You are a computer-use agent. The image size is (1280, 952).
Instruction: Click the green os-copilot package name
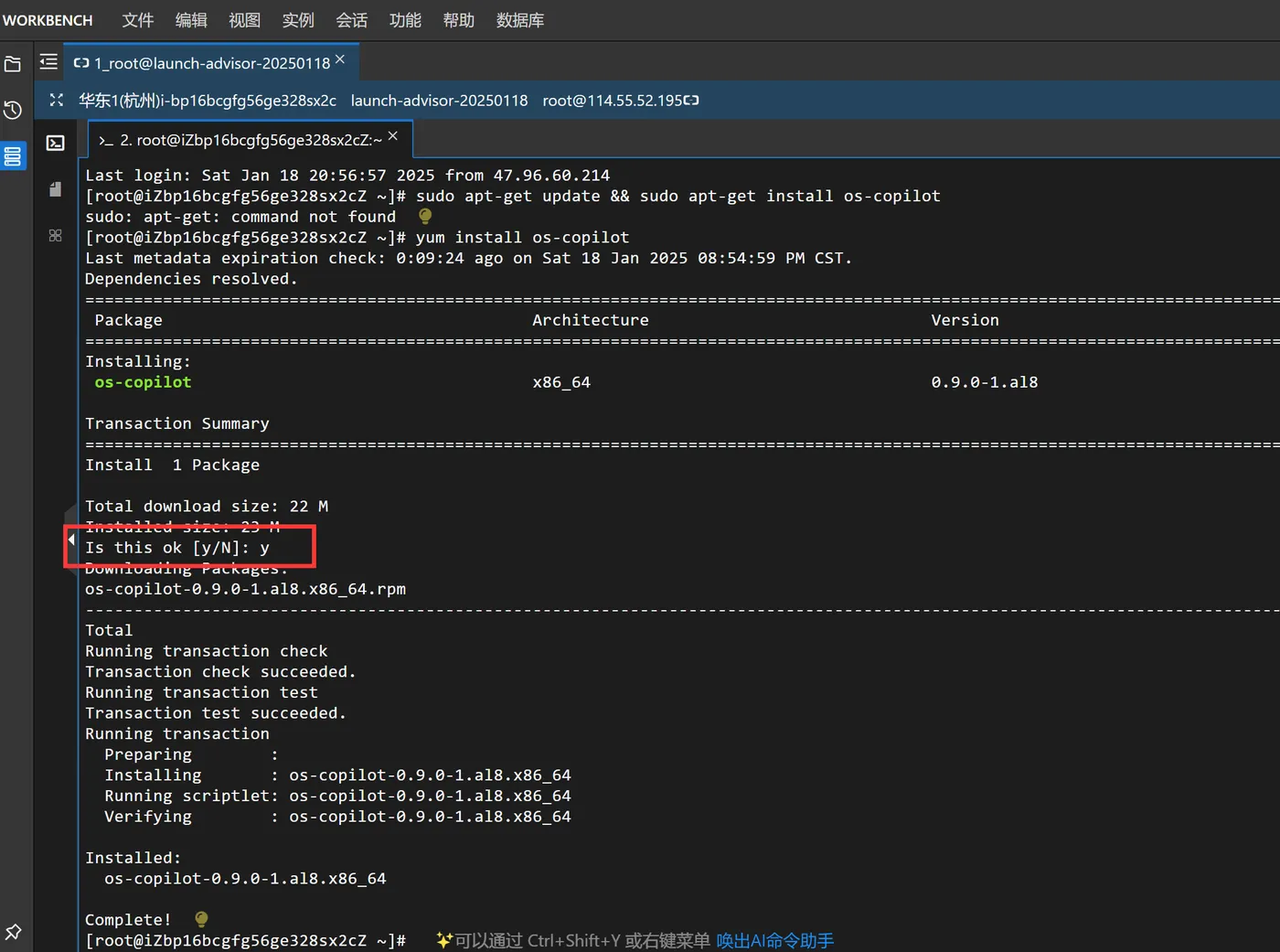coord(144,382)
